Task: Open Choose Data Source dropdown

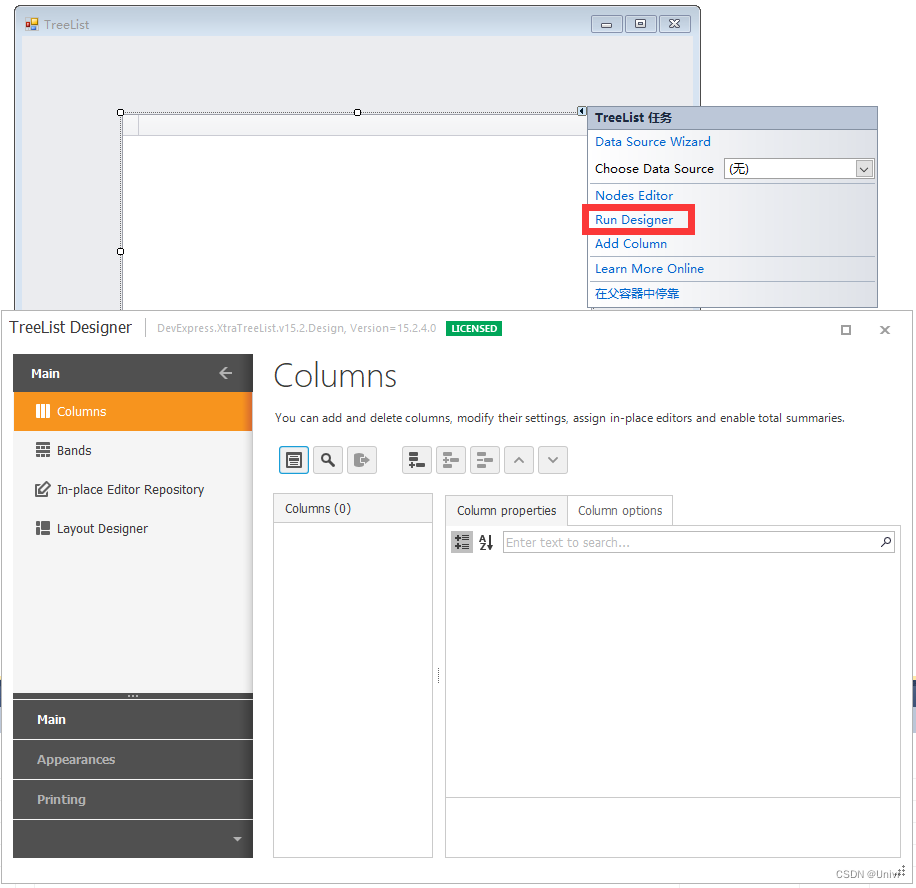Action: 864,169
